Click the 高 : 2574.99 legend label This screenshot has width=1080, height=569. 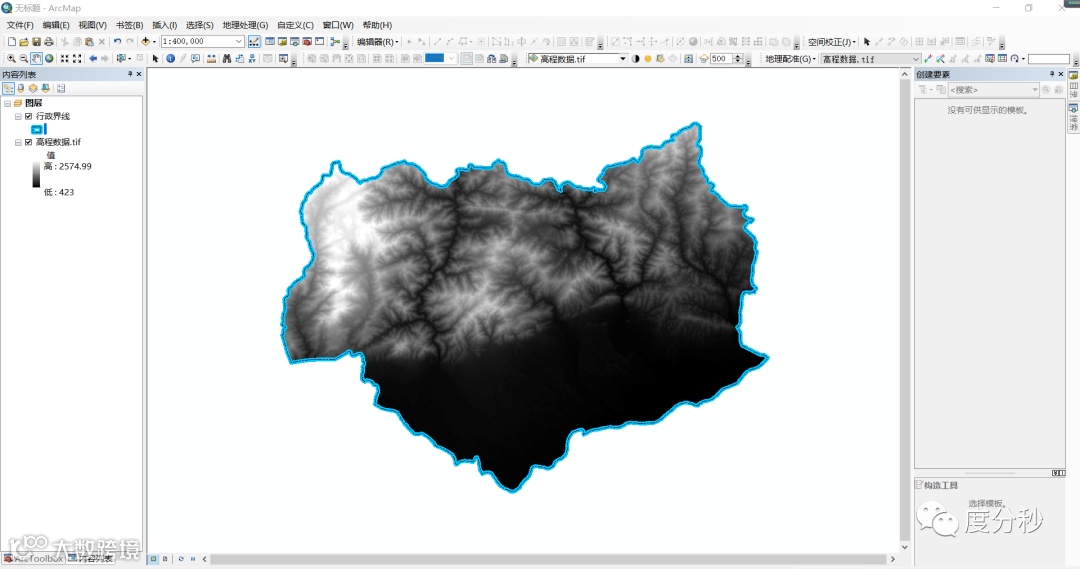pyautogui.click(x=68, y=167)
